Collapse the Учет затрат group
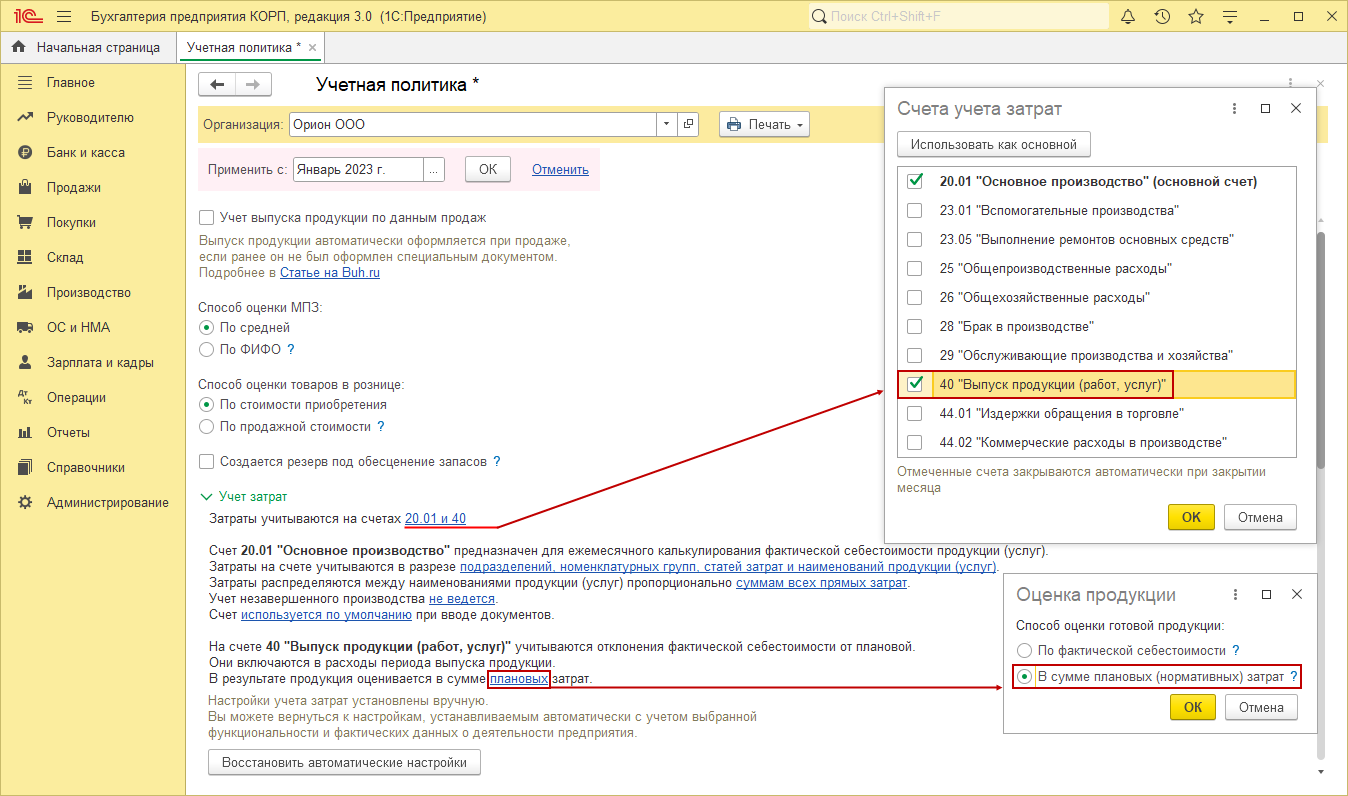 click(206, 496)
